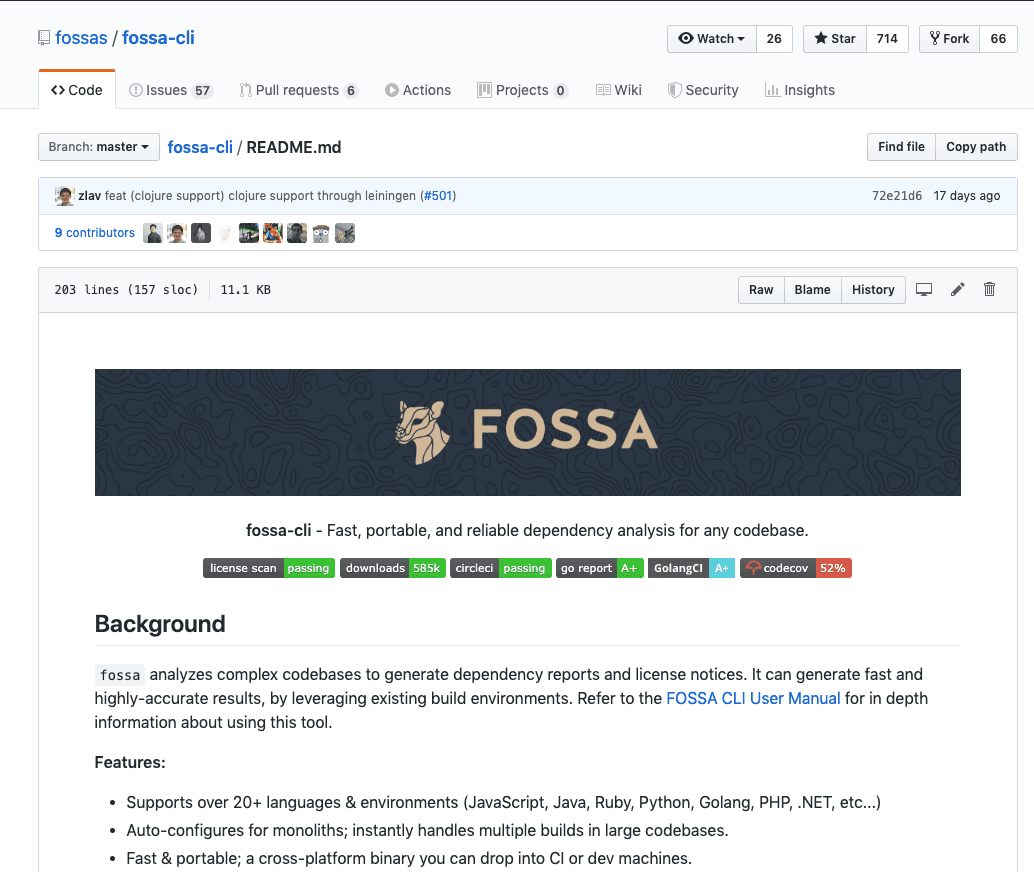Open the FOSSA CLI User Manual link

pyautogui.click(x=752, y=698)
